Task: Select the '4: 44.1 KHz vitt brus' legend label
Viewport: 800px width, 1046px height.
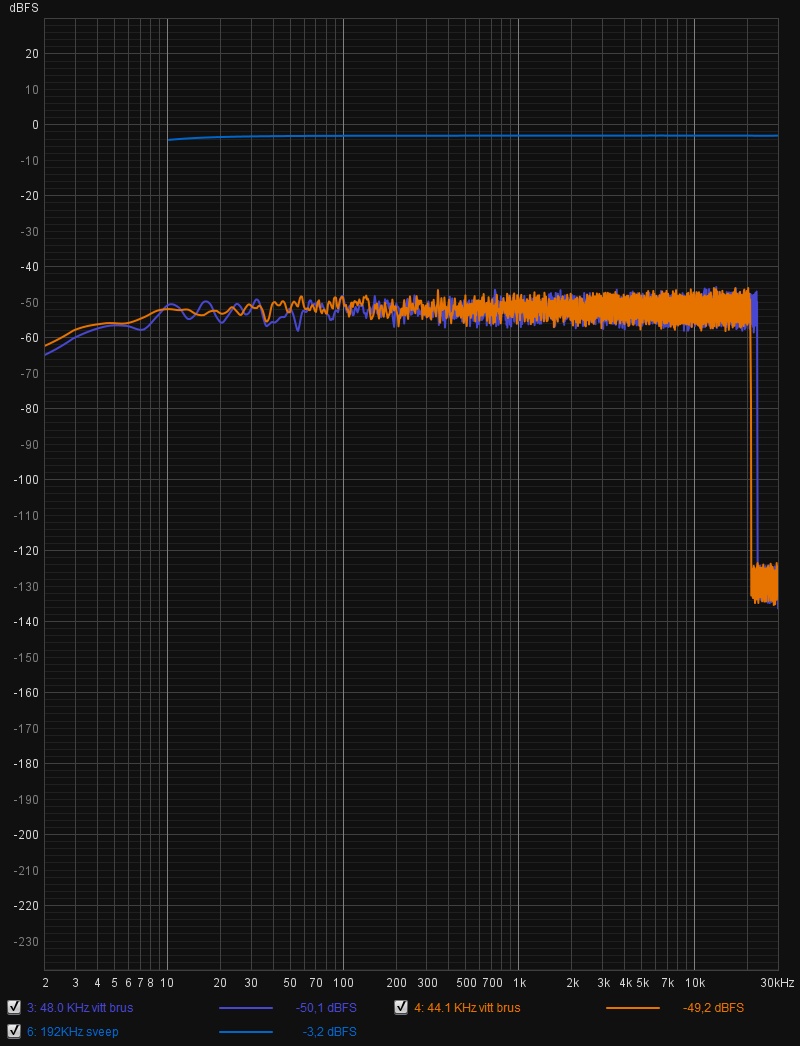Action: click(x=467, y=1008)
